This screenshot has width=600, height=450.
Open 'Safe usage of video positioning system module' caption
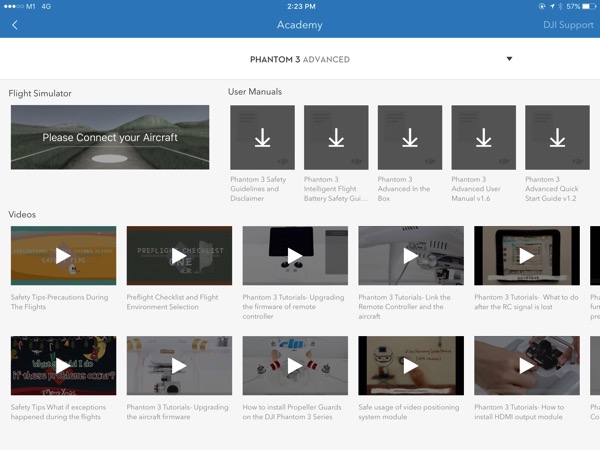[x=409, y=412]
